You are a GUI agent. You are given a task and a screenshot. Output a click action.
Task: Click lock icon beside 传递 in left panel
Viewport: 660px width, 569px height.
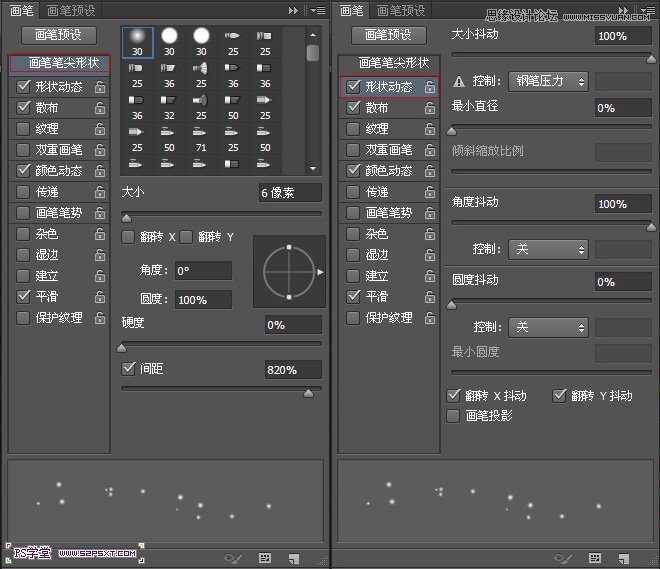tap(100, 192)
